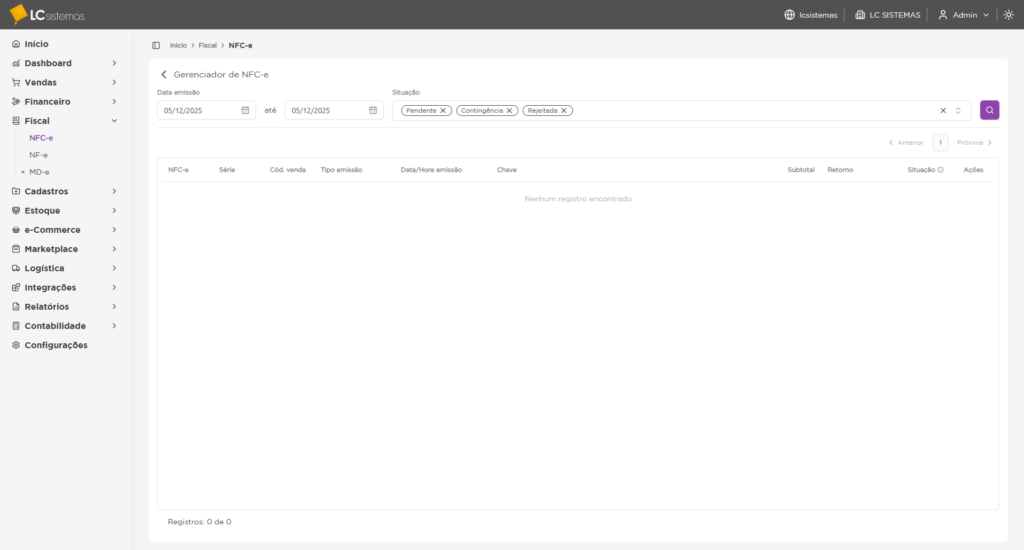Select MD-e in sidebar

pyautogui.click(x=39, y=172)
